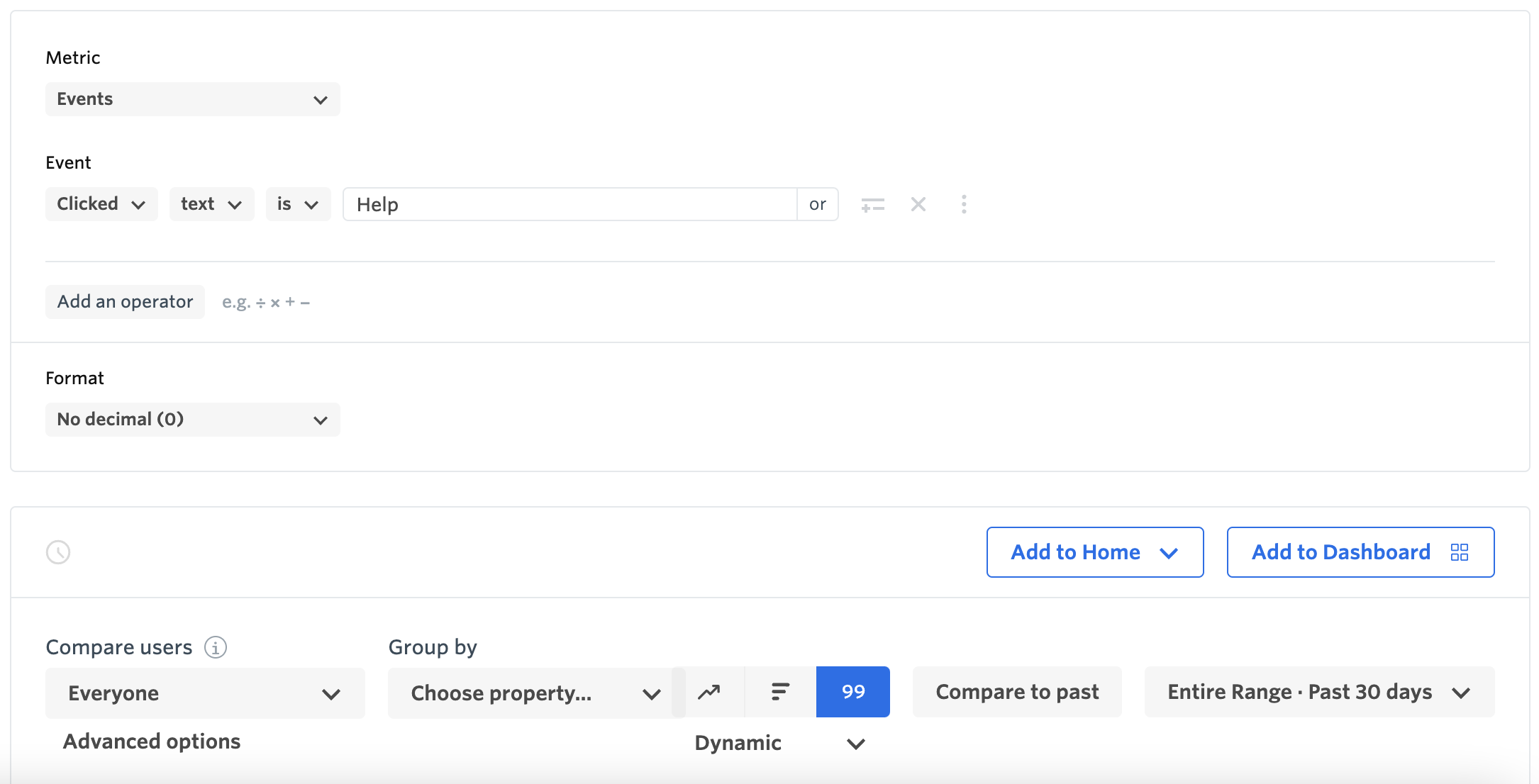
Task: Expand the Add to Home menu
Action: (1094, 552)
